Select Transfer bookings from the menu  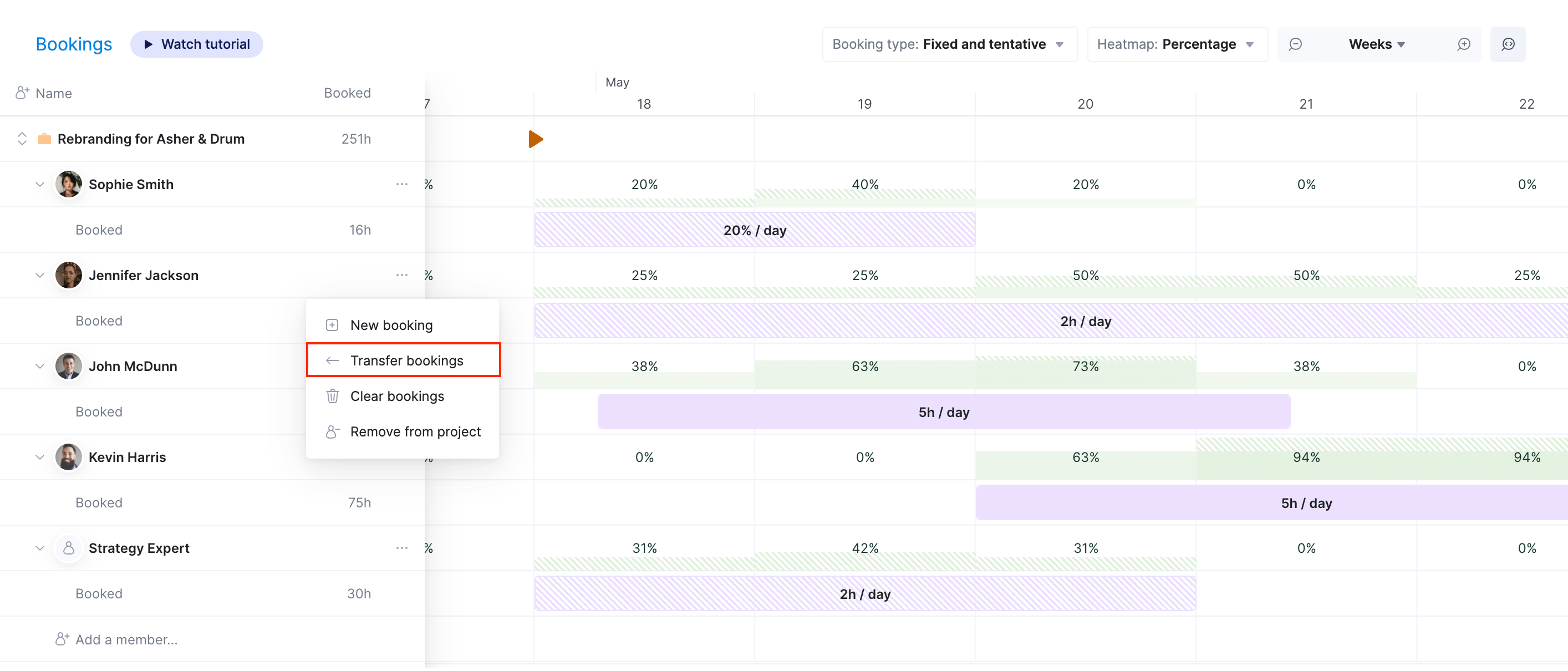pyautogui.click(x=403, y=360)
